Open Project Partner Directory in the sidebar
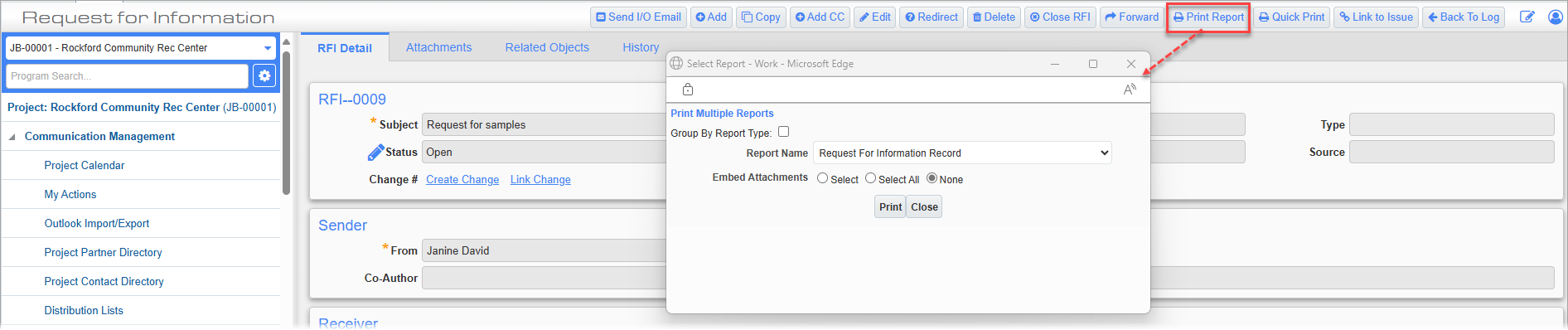 click(103, 253)
